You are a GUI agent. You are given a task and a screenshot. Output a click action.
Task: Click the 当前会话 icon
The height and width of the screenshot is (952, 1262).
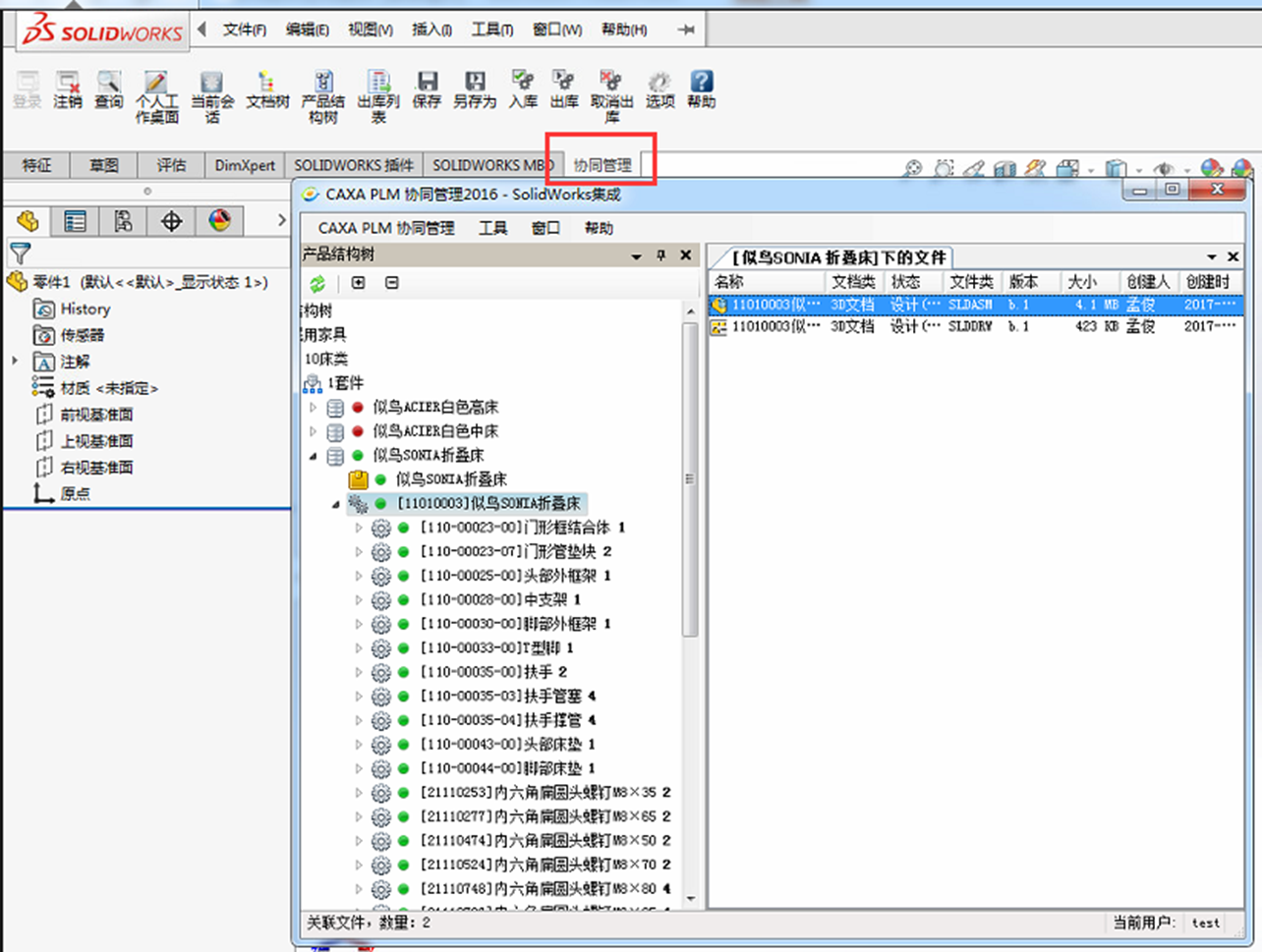point(212,96)
